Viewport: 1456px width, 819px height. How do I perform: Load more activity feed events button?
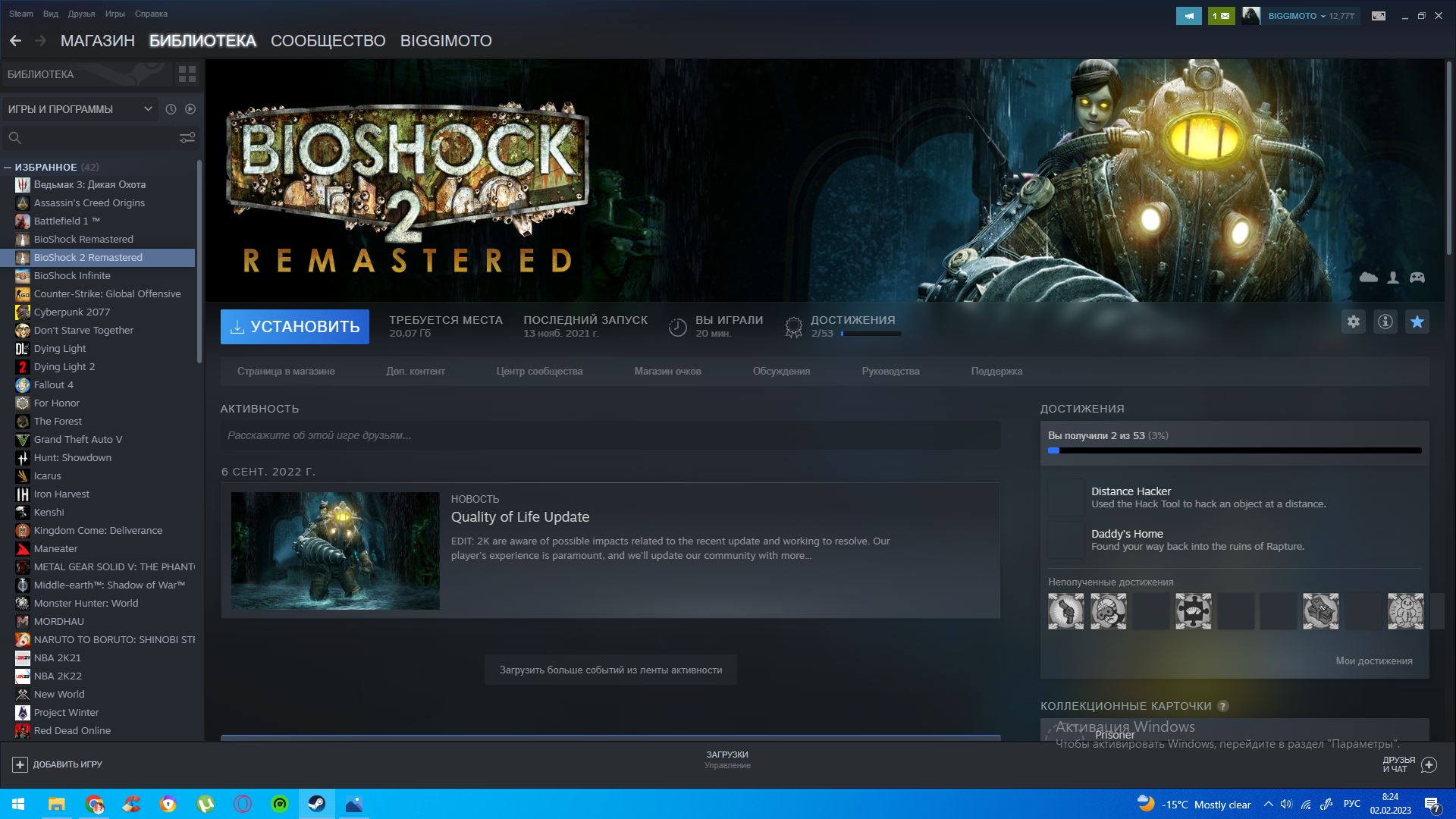coord(610,670)
